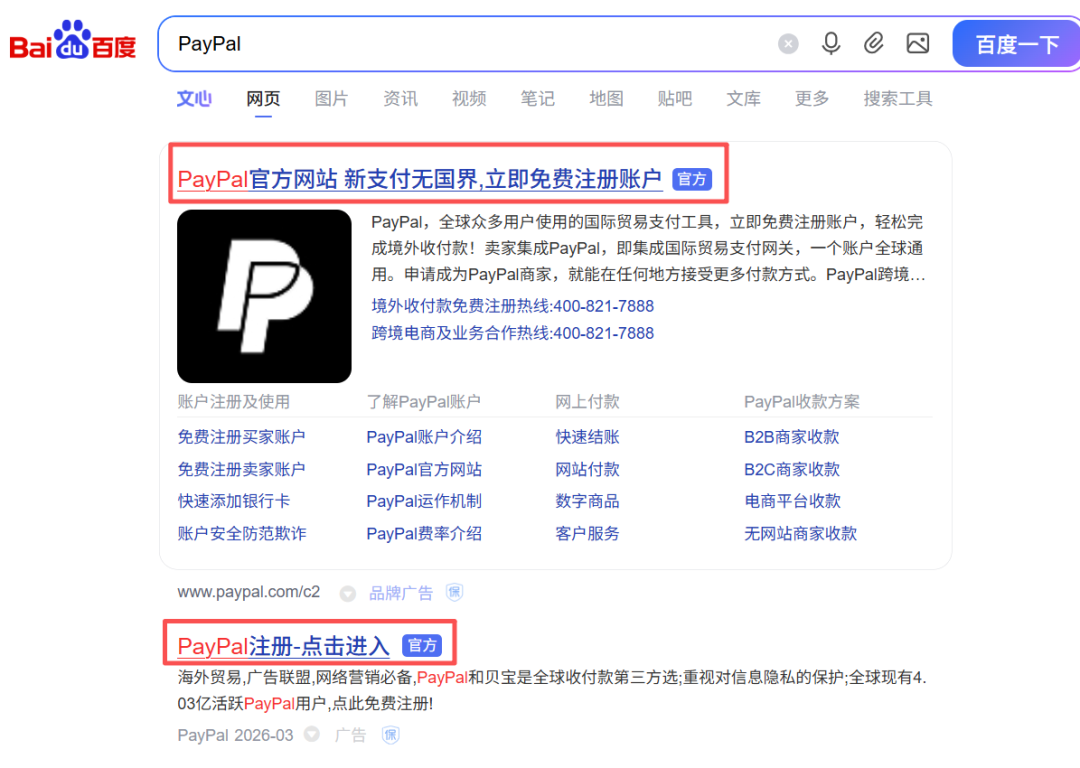Open the 地图 tab
This screenshot has height=768, width=1080.
pos(606,98)
